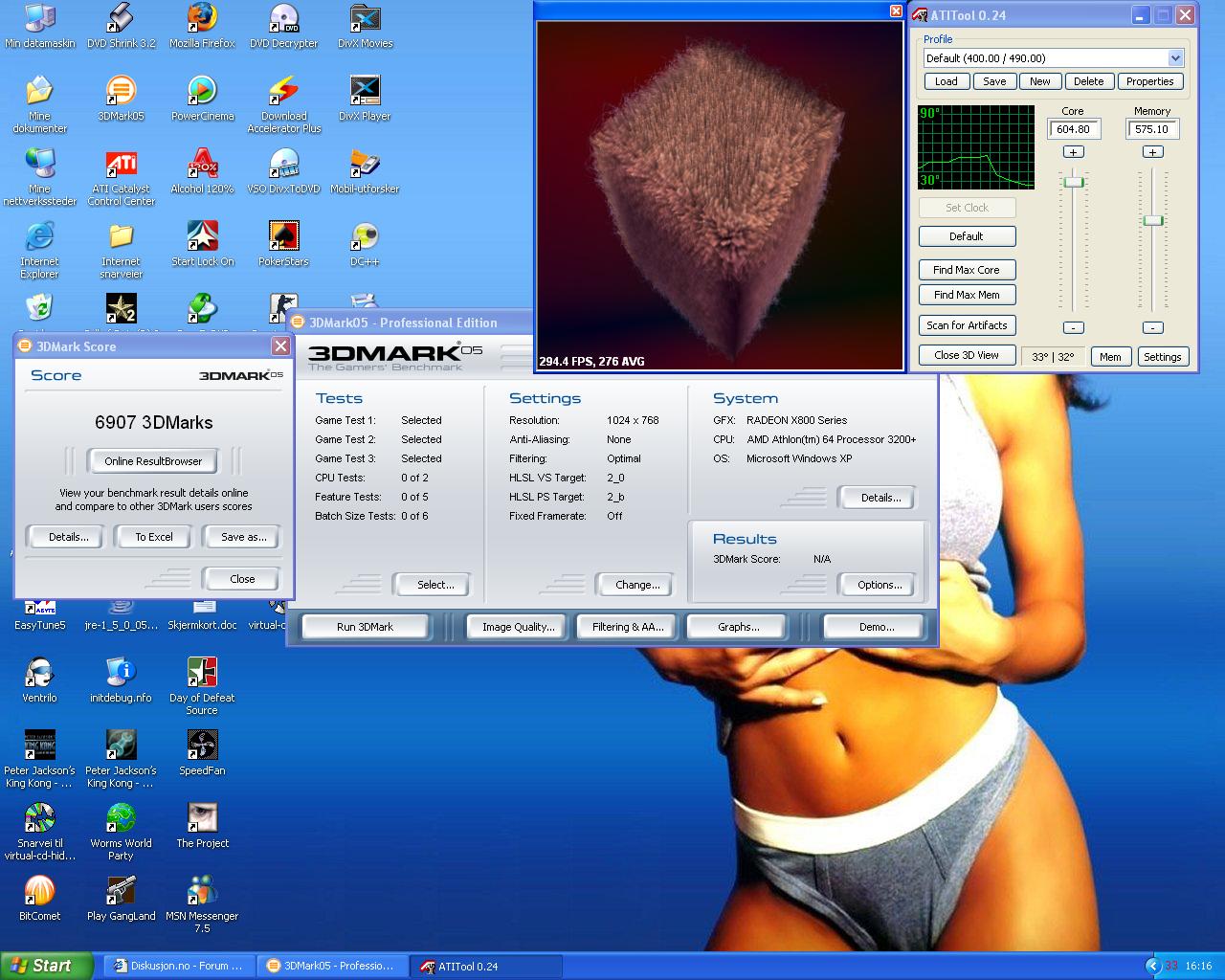Select the initdebug.nfo file icon
Image resolution: width=1225 pixels, height=980 pixels.
point(121,680)
